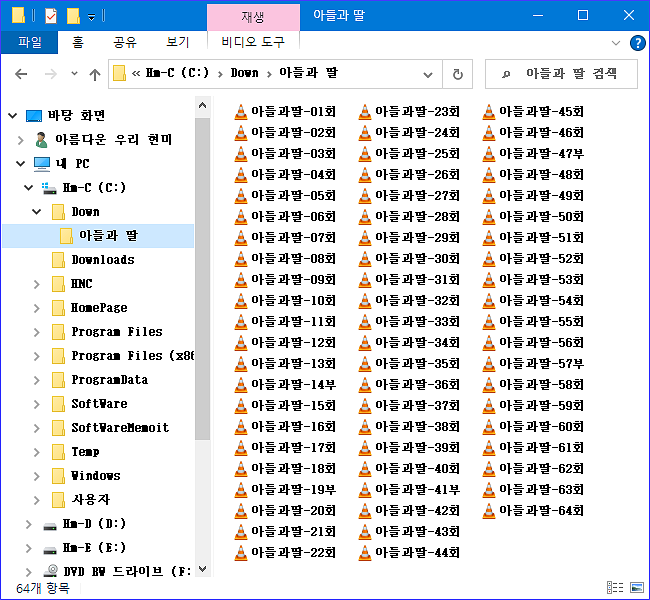The image size is (650, 600).
Task: Select the VLC icon of 아들과딸-14부
Action: [x=241, y=385]
